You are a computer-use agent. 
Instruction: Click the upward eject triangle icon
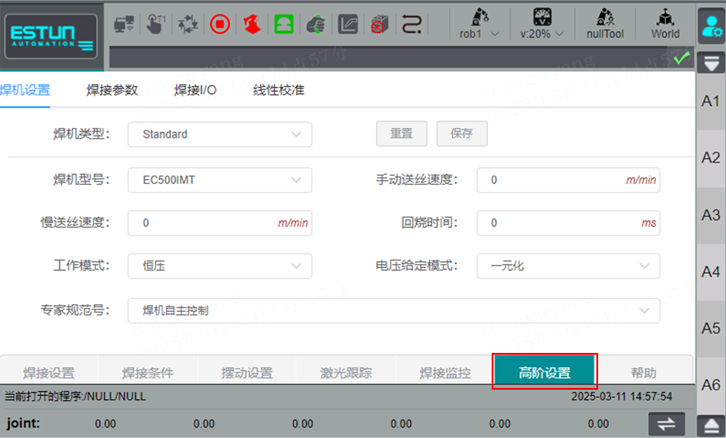pyautogui.click(x=711, y=425)
